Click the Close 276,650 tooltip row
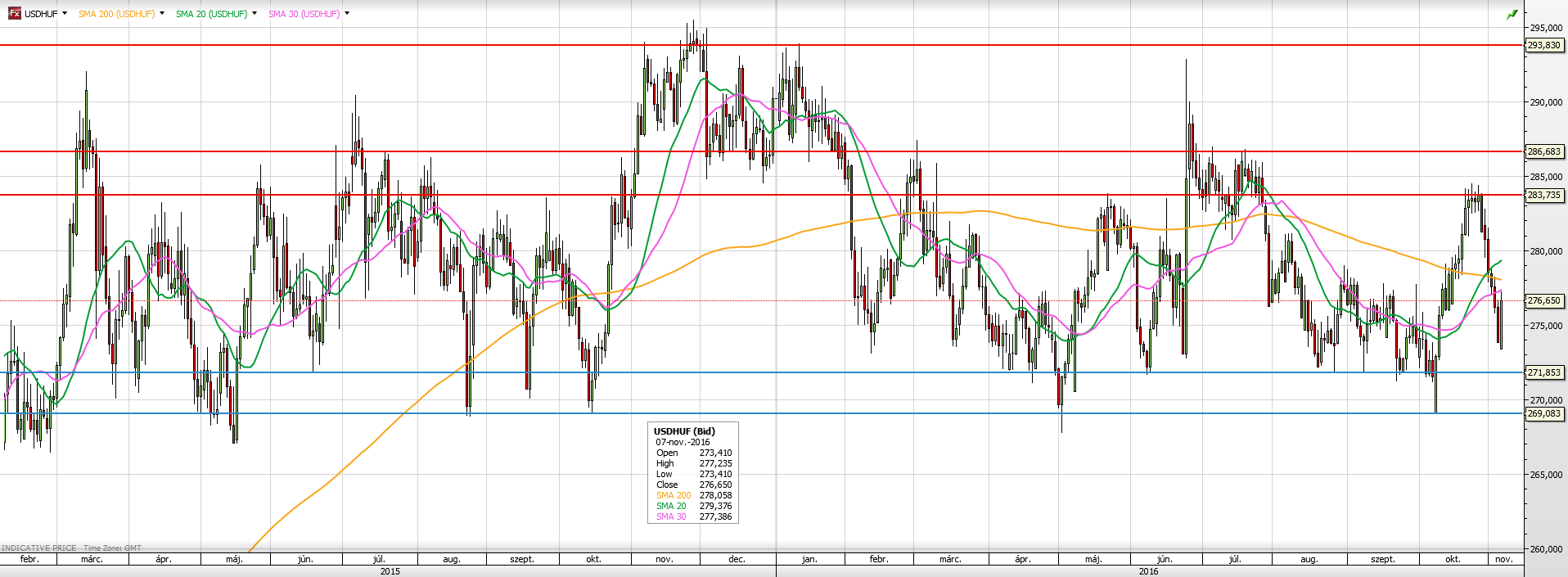This screenshot has height=577, width=1568. 694,485
